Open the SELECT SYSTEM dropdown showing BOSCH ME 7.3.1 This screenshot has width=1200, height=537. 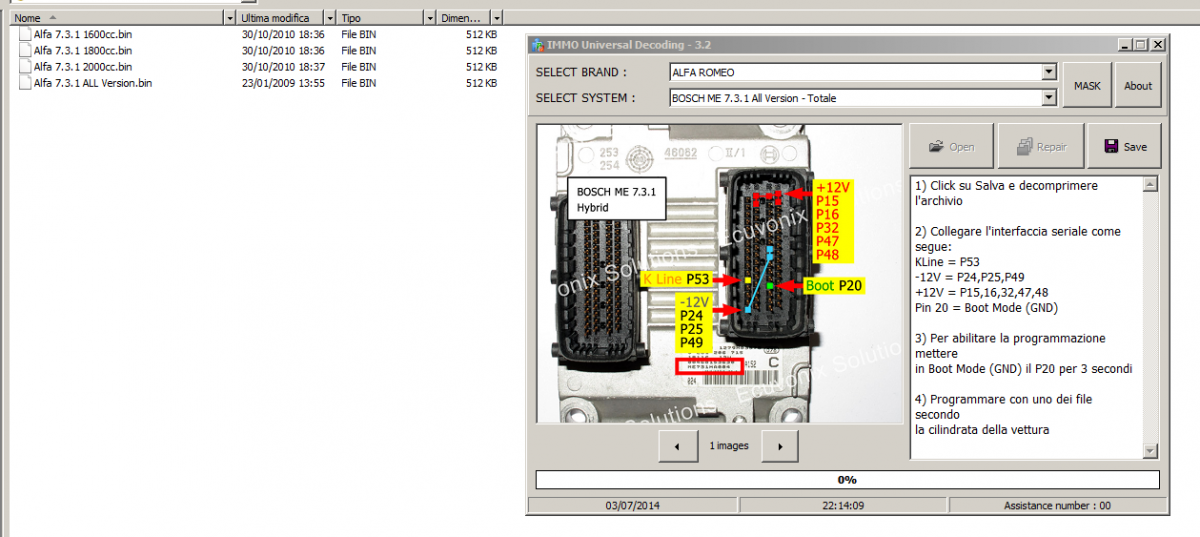click(863, 98)
